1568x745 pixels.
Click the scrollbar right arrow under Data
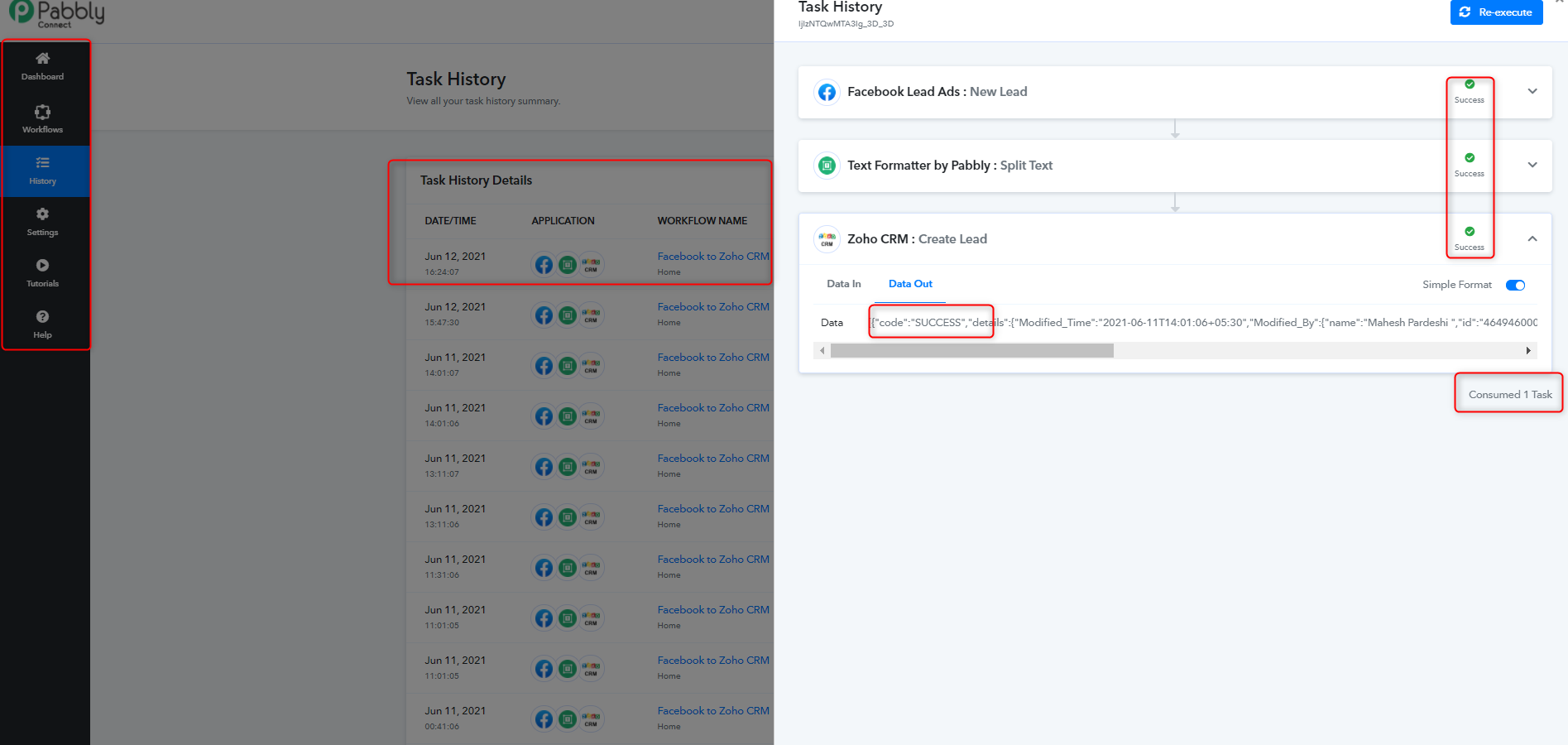click(1528, 351)
